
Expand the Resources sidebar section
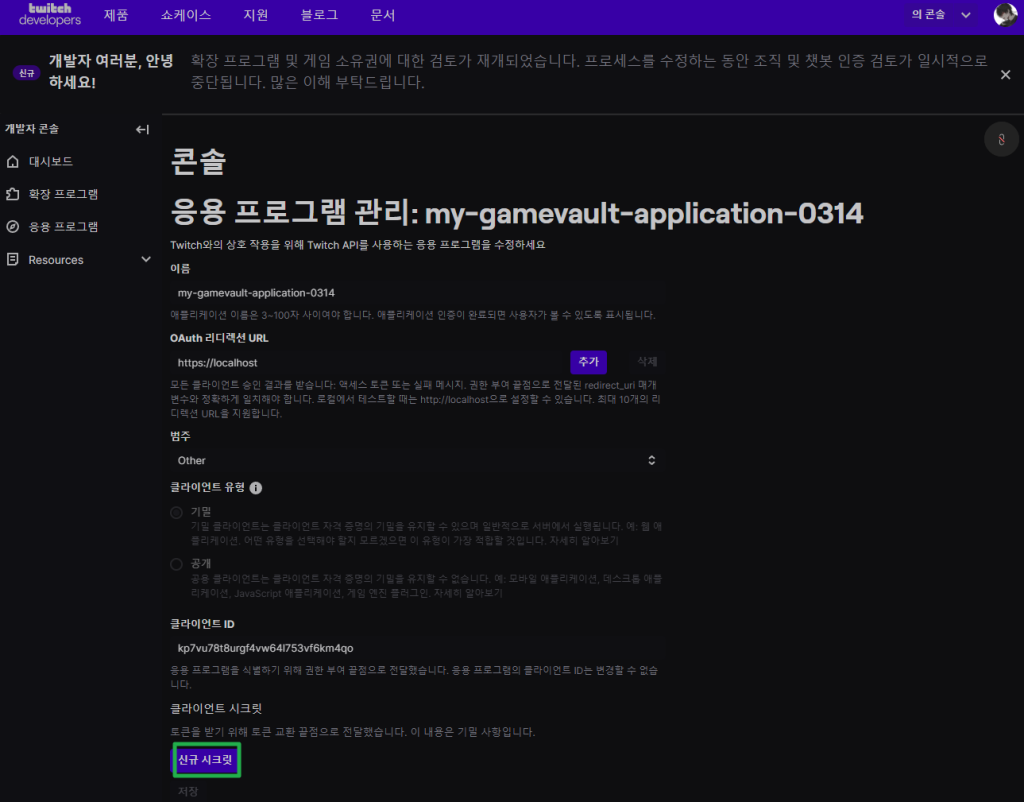coord(146,260)
